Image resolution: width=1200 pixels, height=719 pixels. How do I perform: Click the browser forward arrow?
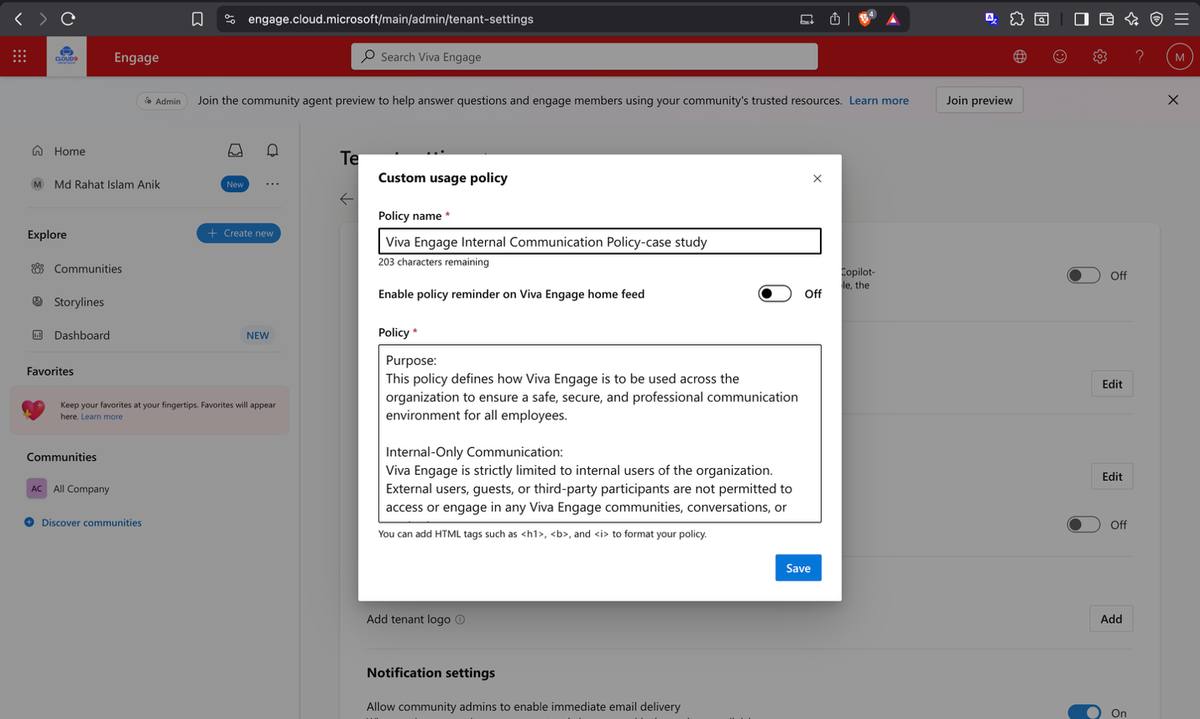click(42, 18)
